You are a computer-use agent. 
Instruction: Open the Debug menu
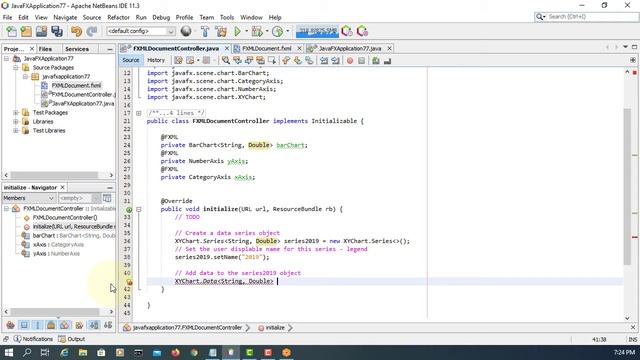(161, 18)
